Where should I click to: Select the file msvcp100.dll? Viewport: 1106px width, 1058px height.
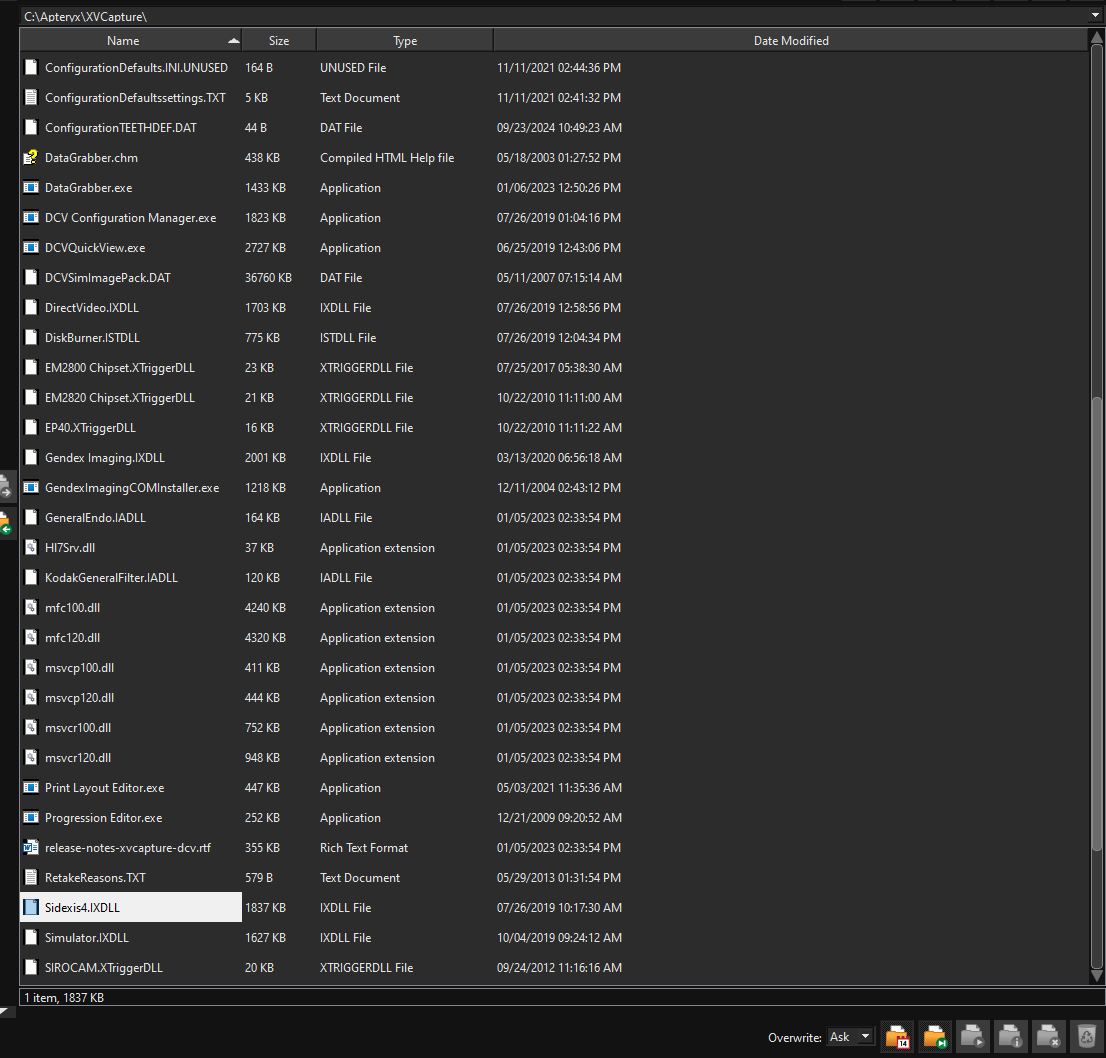pyautogui.click(x=80, y=668)
